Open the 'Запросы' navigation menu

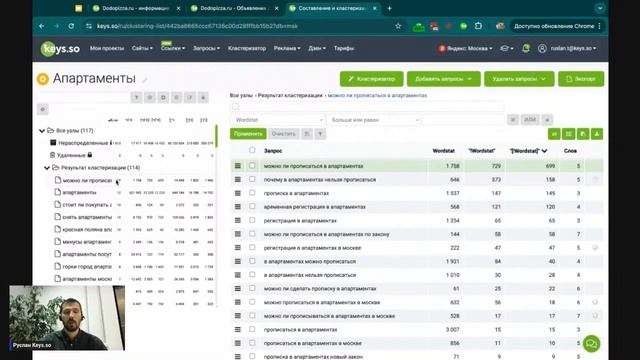coord(206,48)
